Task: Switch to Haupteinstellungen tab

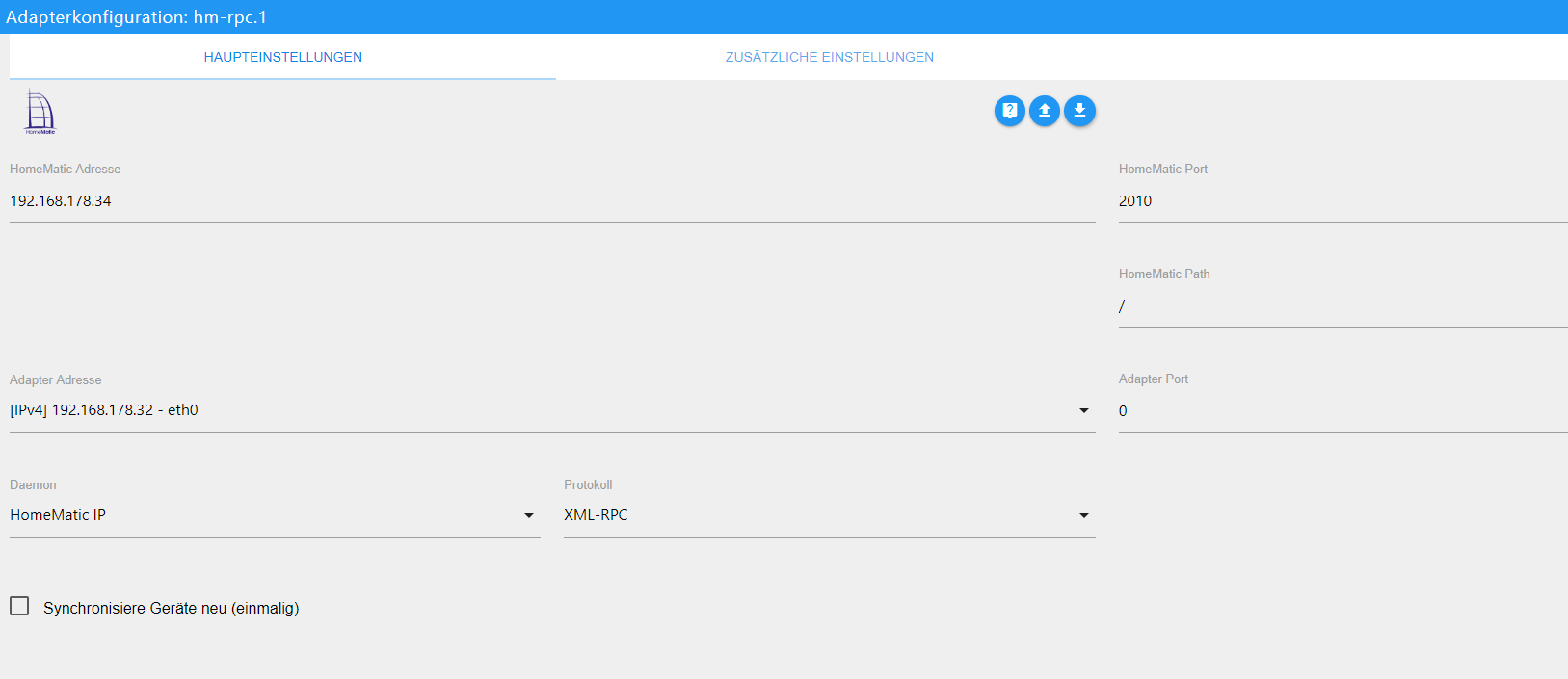Action: (282, 57)
